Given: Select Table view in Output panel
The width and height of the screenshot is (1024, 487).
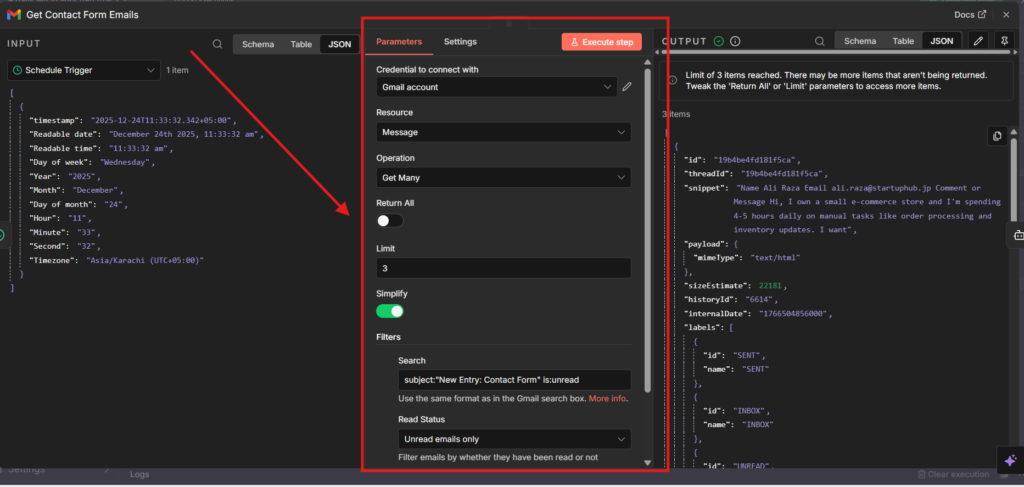Looking at the screenshot, I should [x=903, y=40].
